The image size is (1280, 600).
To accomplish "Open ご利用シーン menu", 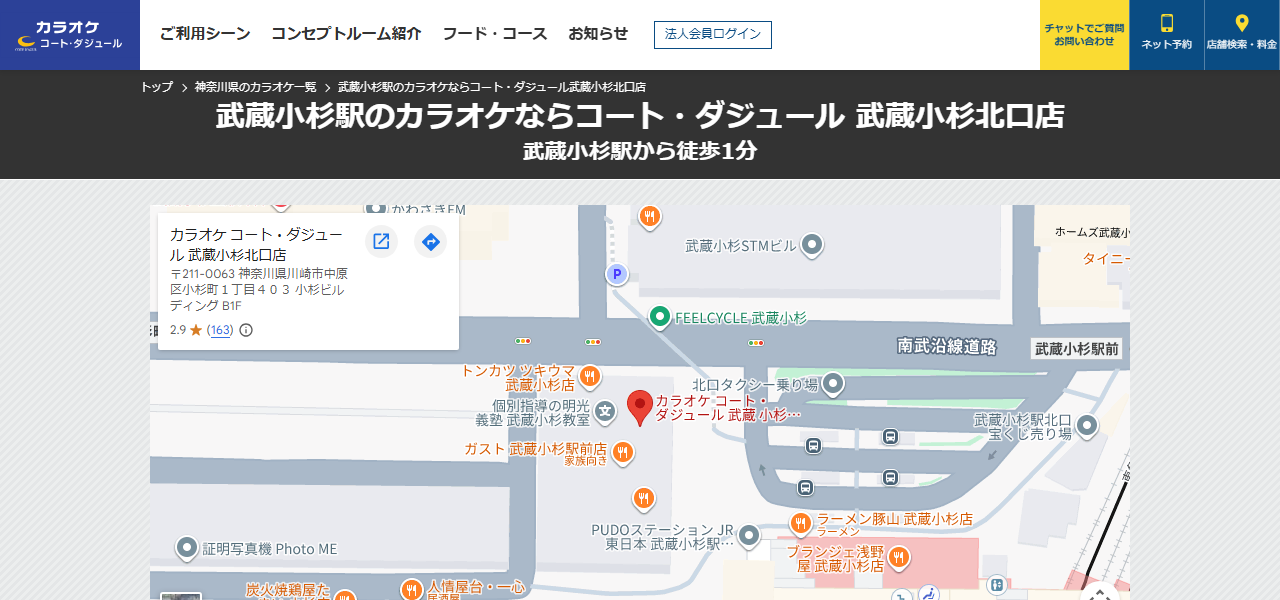I will point(205,34).
